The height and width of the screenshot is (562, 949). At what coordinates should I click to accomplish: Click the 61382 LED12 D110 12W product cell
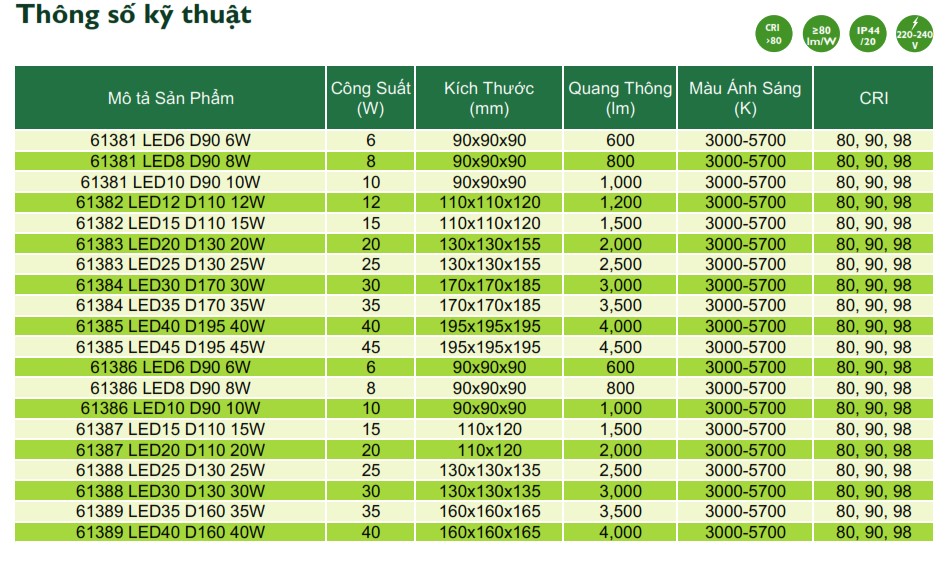pos(170,203)
